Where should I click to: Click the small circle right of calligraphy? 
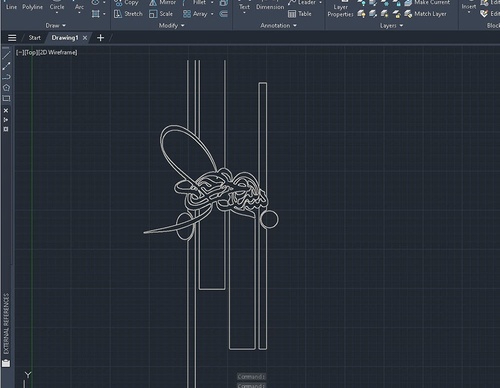point(269,219)
